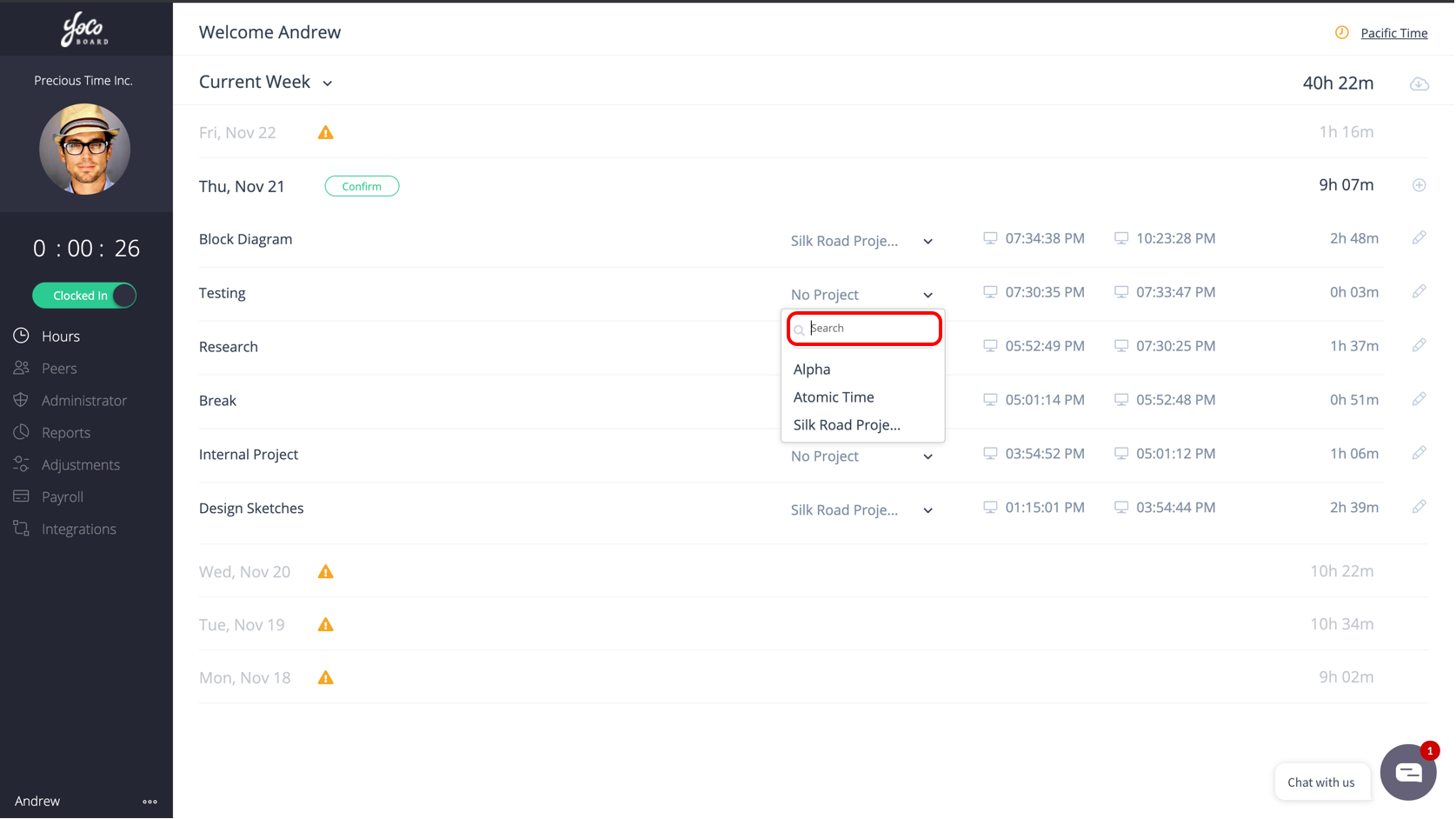
Task: Go to the Payroll page
Action: [x=67, y=496]
